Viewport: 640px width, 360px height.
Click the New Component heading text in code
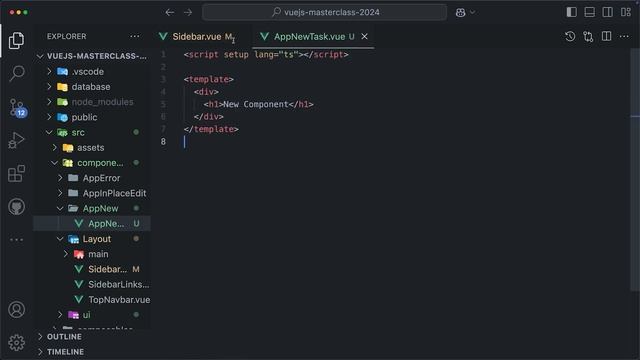[x=256, y=104]
